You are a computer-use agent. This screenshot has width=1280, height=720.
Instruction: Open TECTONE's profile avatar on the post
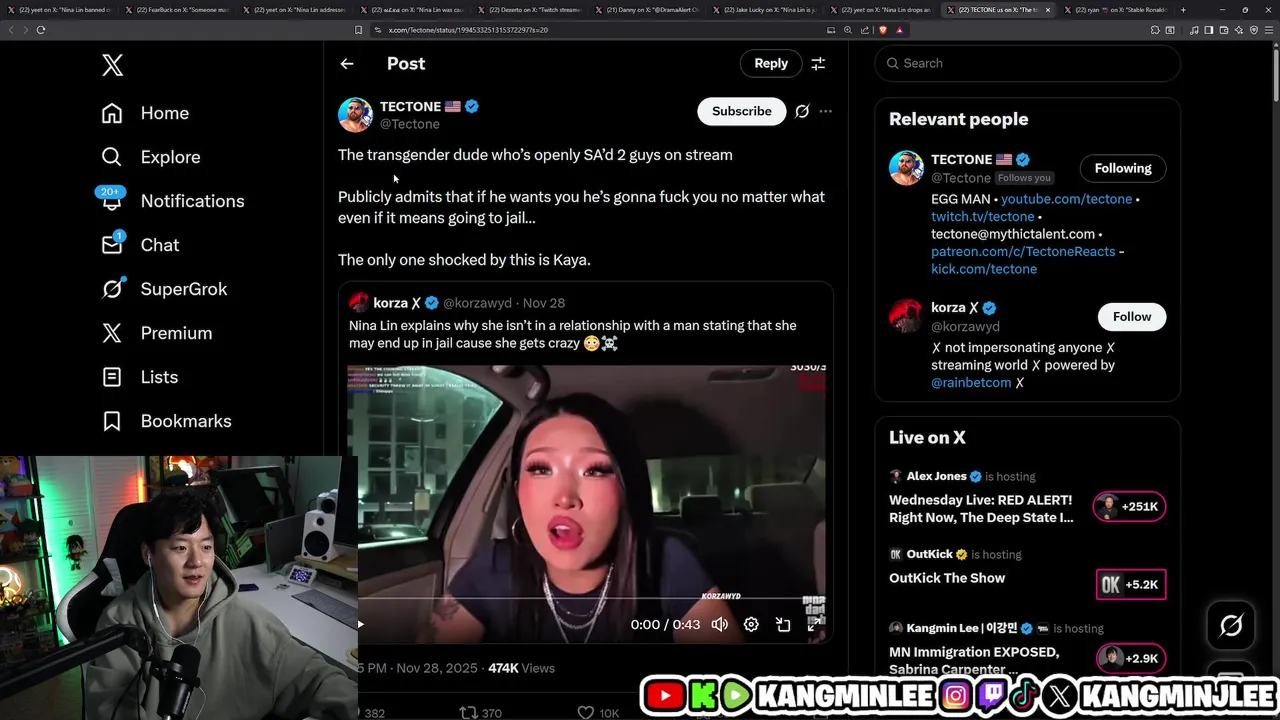click(355, 115)
